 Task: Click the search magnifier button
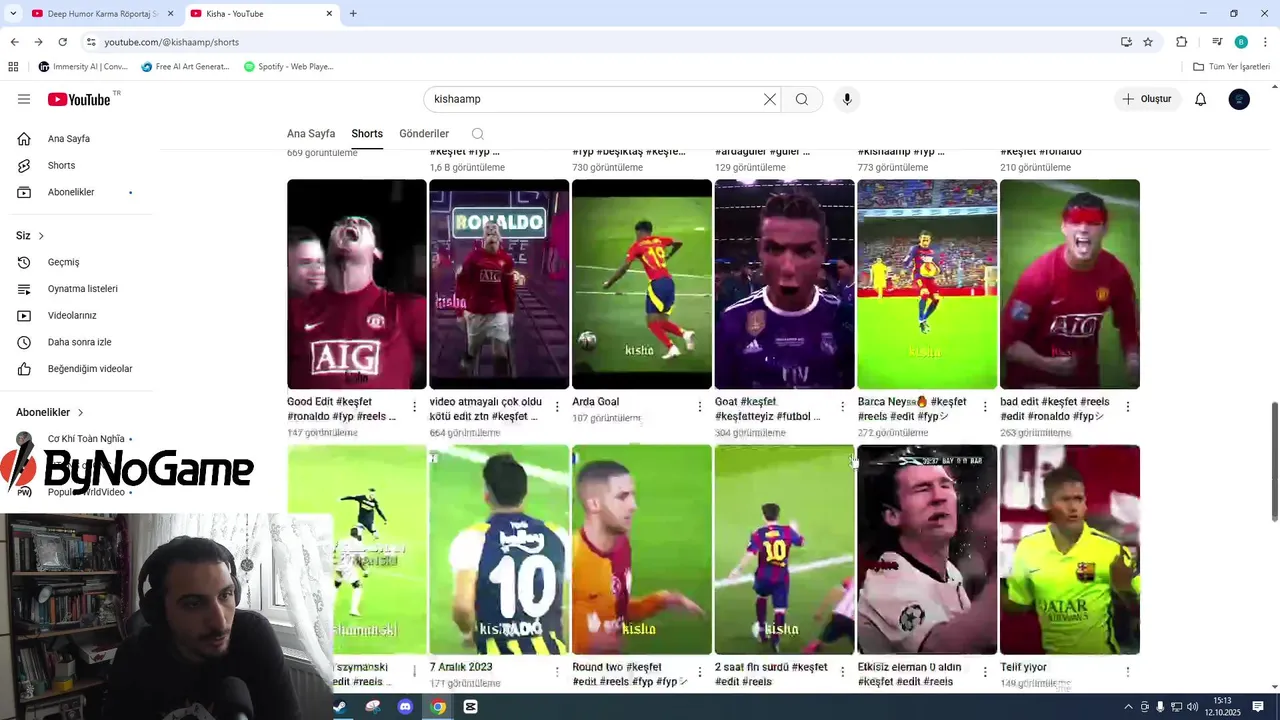[x=802, y=99]
